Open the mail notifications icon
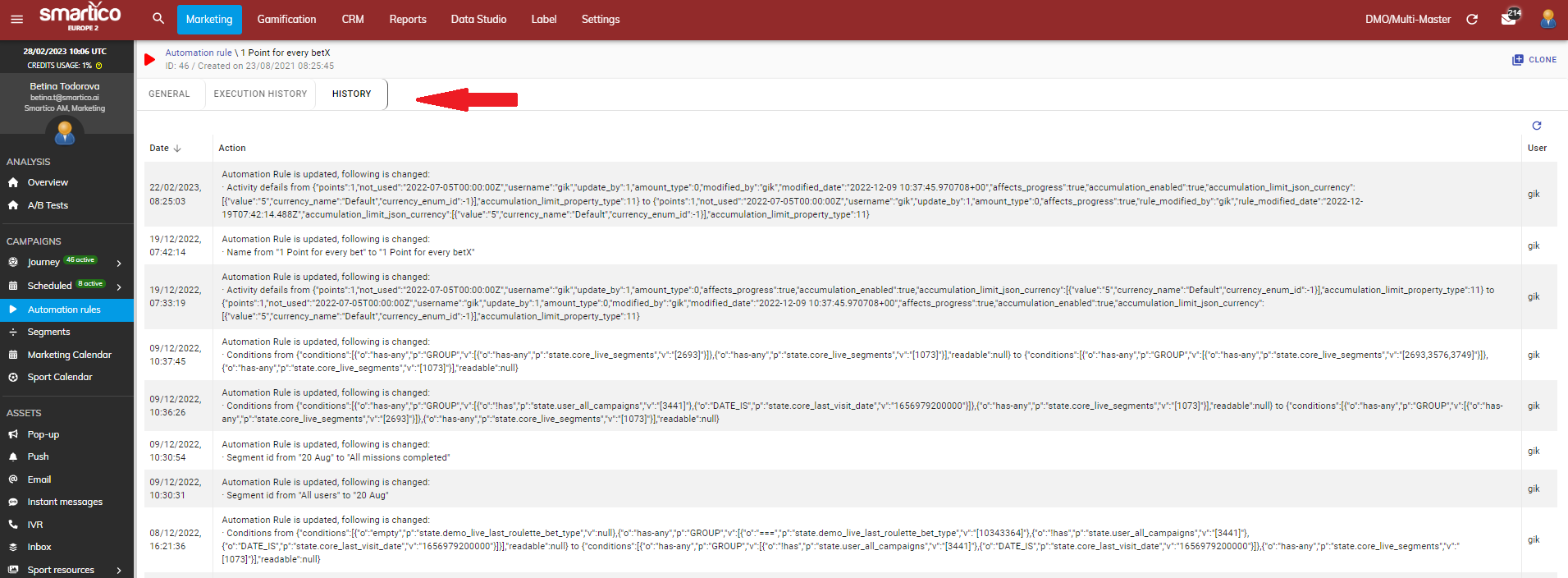This screenshot has width=1568, height=578. [1509, 18]
